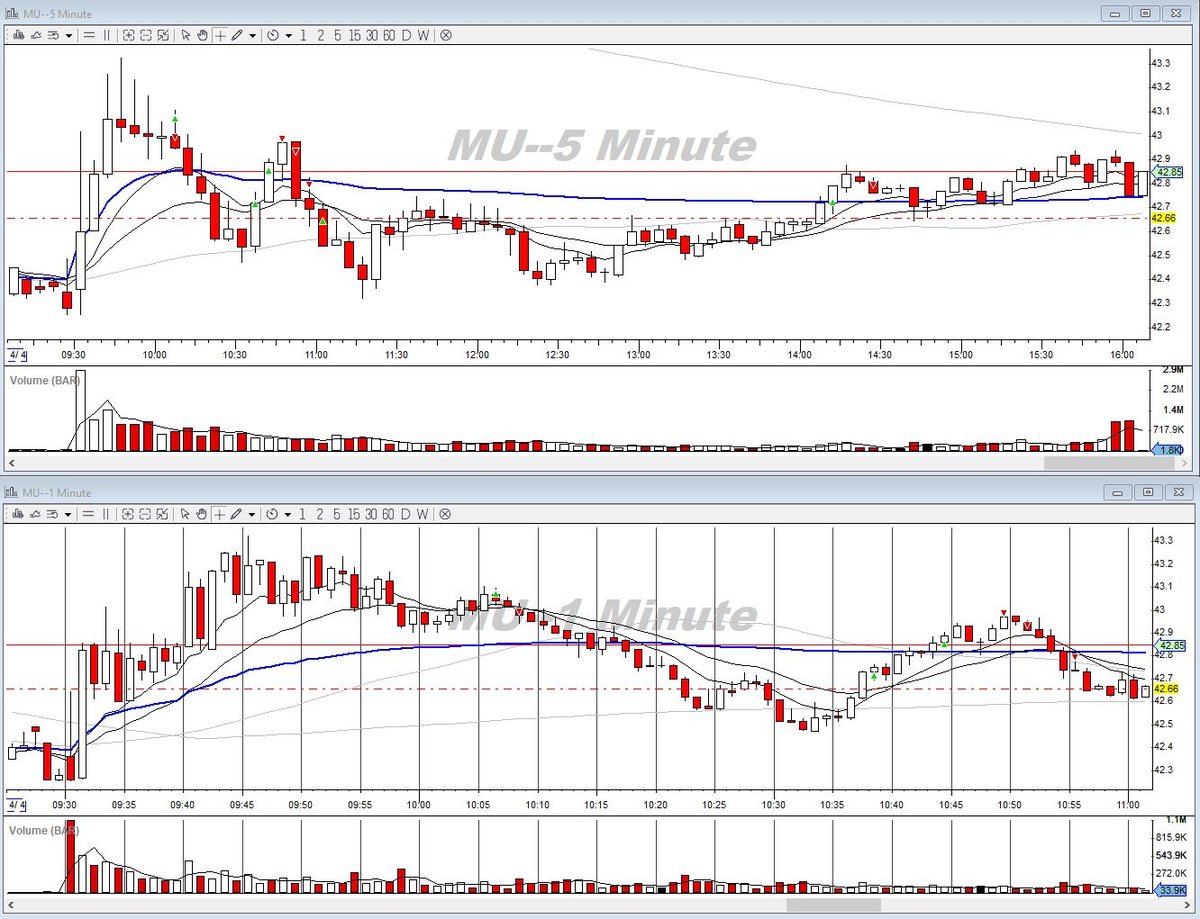Click 4/4 date label on 5 Minute axis

tap(18, 354)
